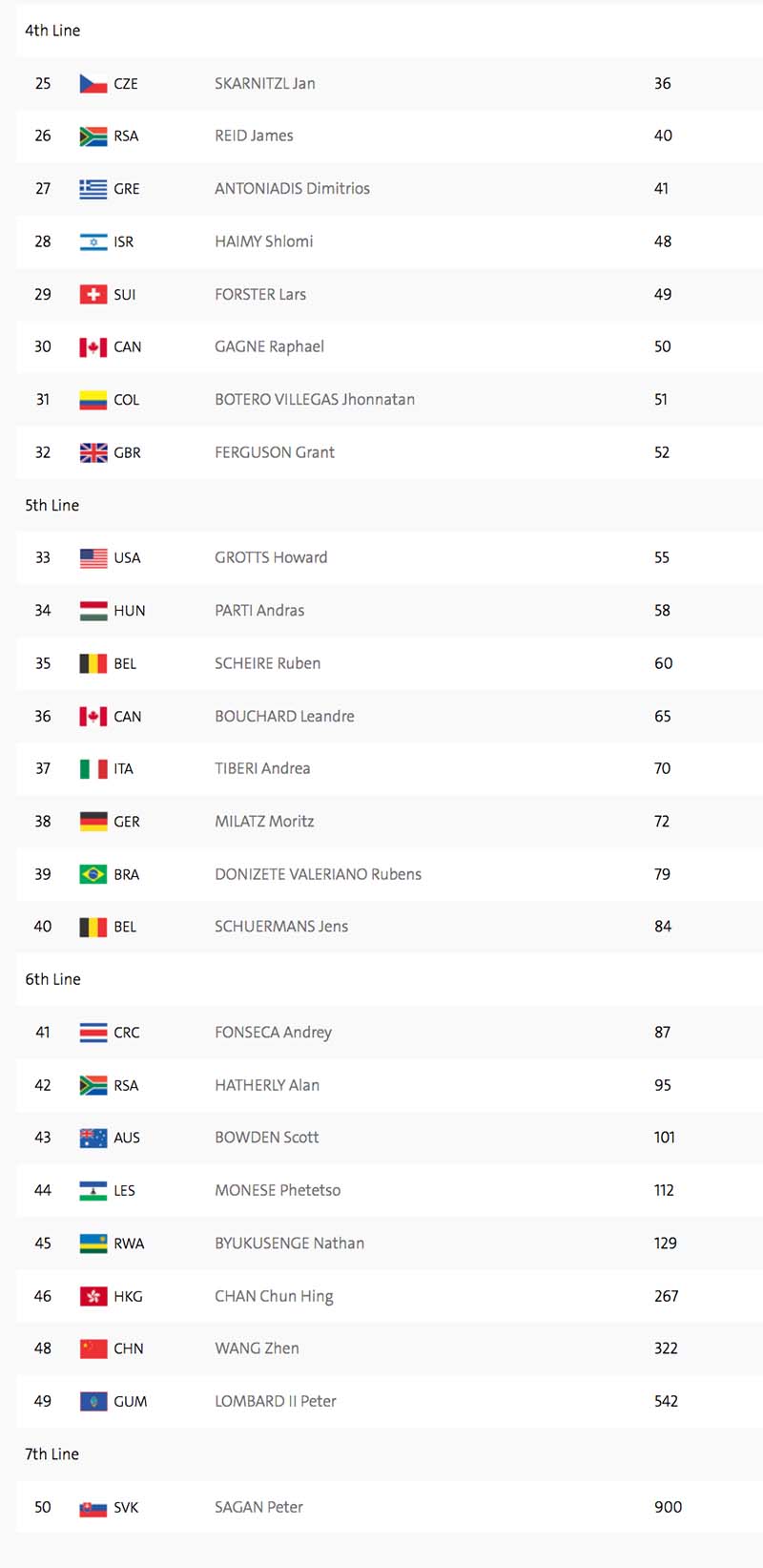Screen dimensions: 763x1568
Task: Click the Greek flag next to GRE
Action: pyautogui.click(x=93, y=189)
